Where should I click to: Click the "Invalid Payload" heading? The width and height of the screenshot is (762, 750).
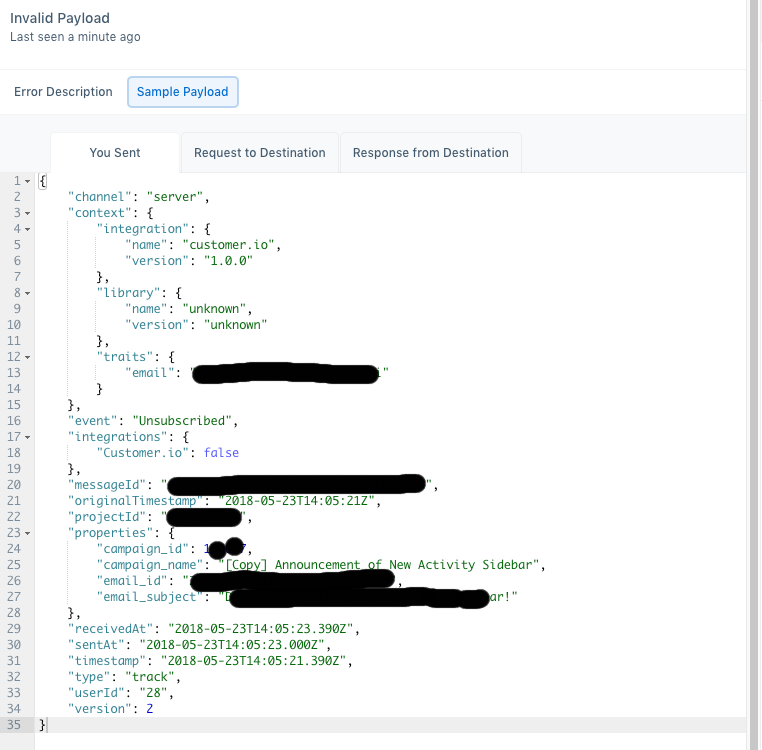click(x=60, y=18)
